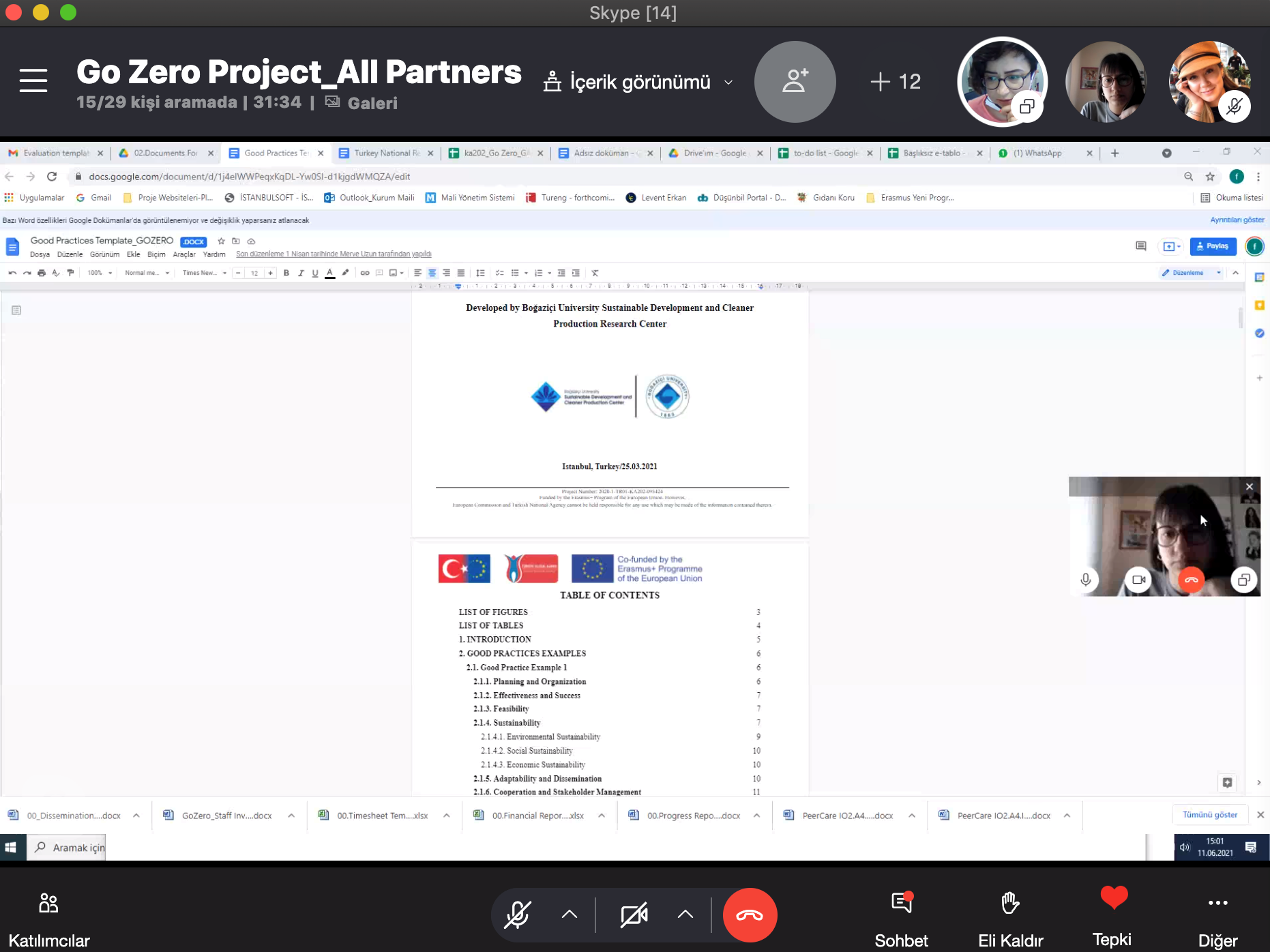The height and width of the screenshot is (952, 1270).
Task: Open the Skype hamburger menu
Action: (33, 80)
